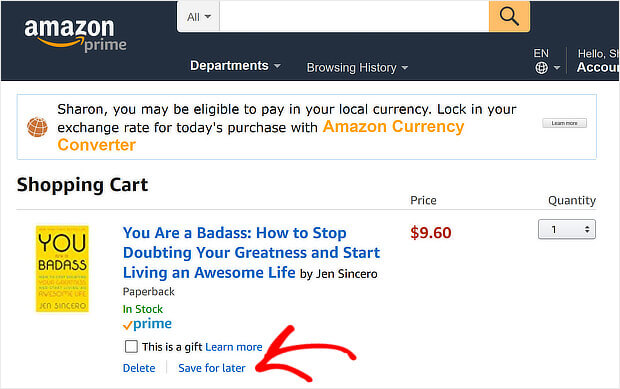Open the You Are a Badass book cover
Screen dimensions: 620x389
(62, 269)
